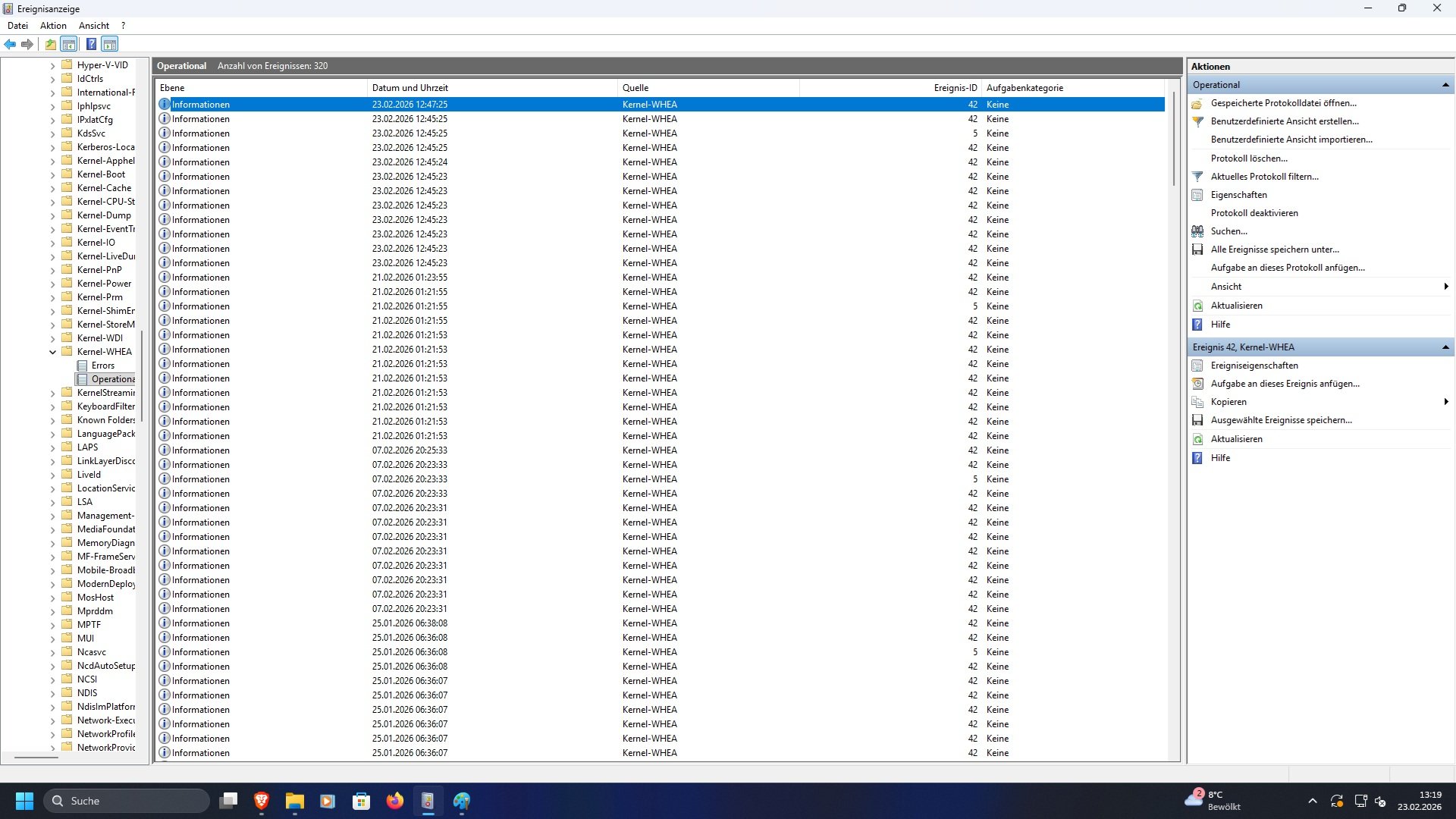Click the forward arrow toolbar icon
Image resolution: width=1456 pixels, height=819 pixels.
pyautogui.click(x=27, y=44)
